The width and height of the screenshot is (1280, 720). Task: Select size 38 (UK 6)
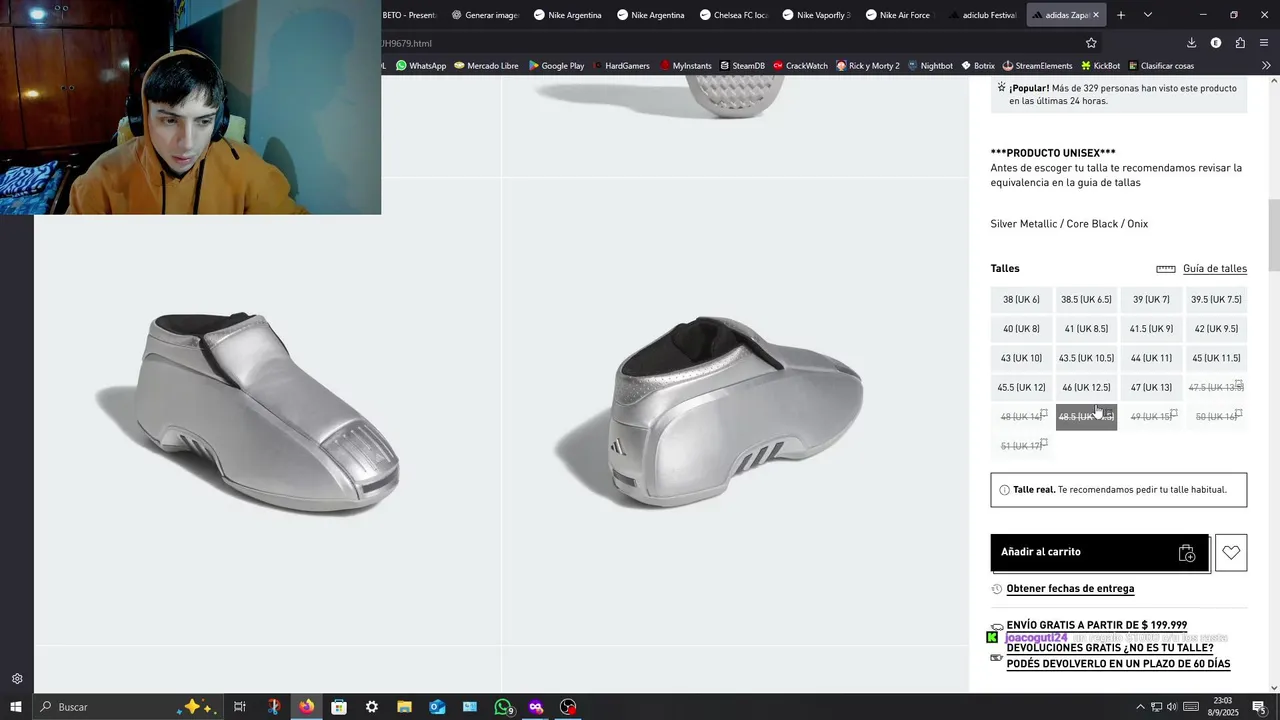coord(1021,300)
